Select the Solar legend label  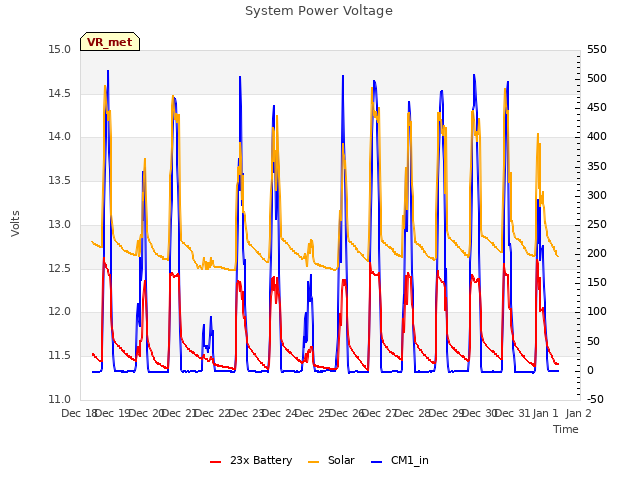click(x=341, y=460)
